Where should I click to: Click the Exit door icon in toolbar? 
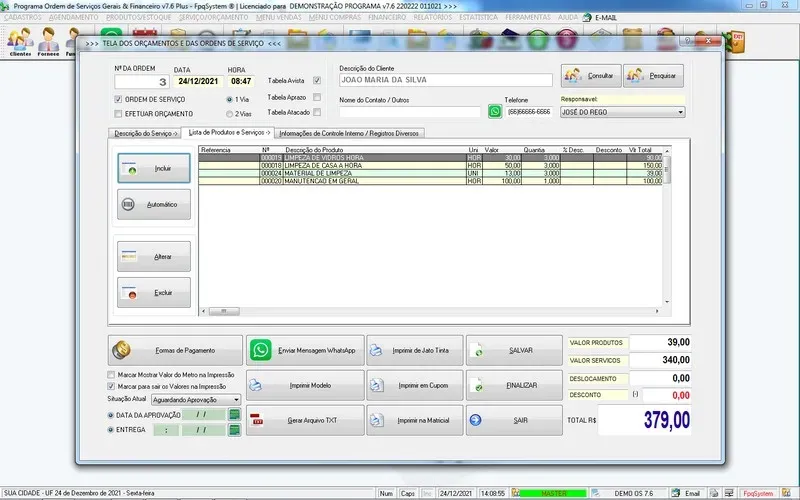(x=738, y=39)
